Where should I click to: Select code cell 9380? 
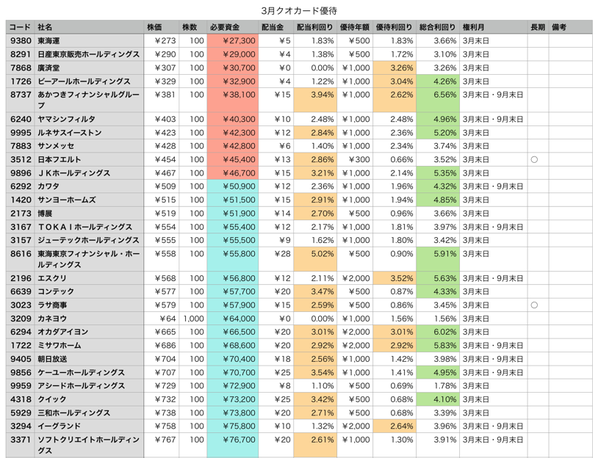21,41
